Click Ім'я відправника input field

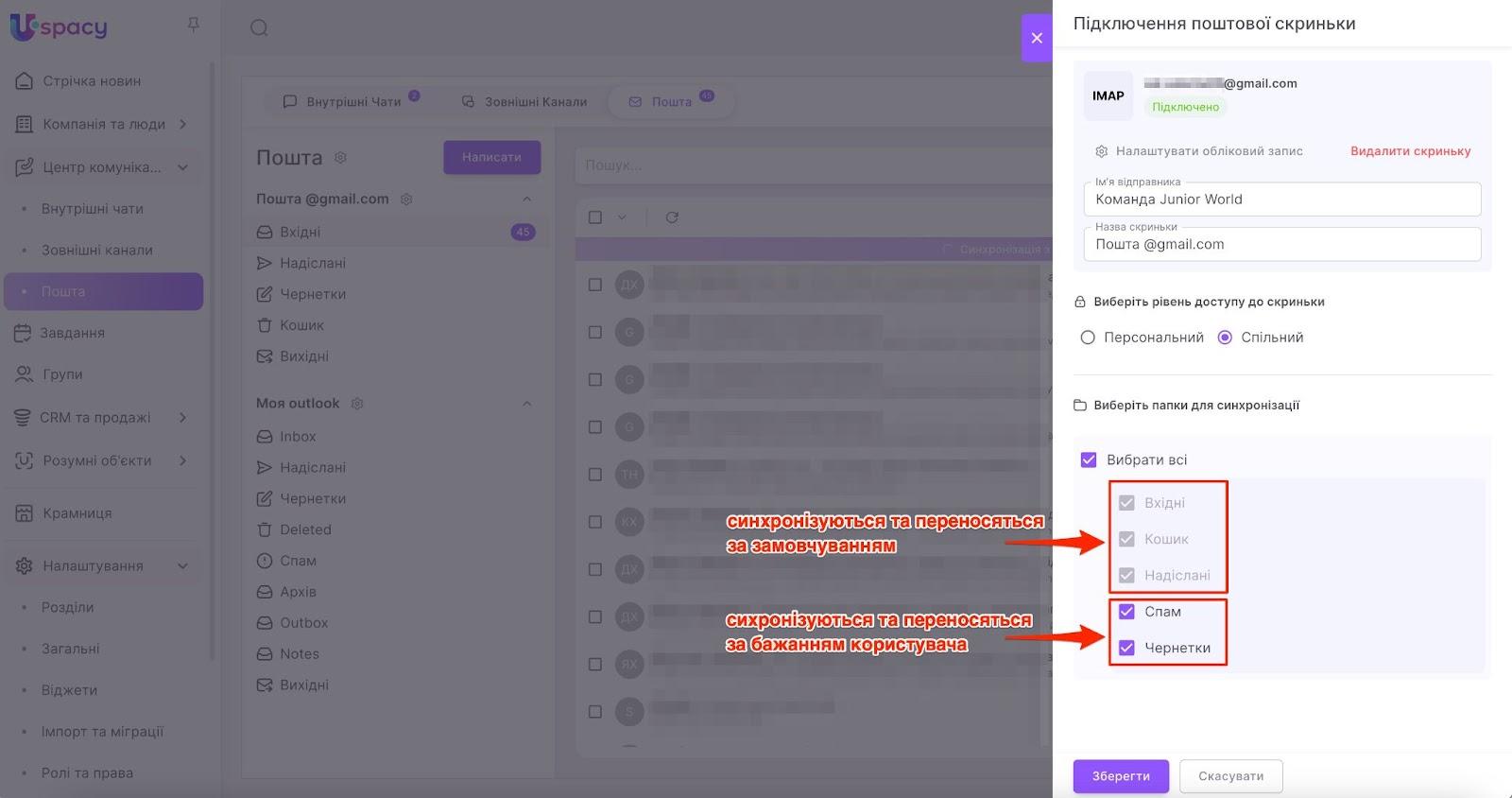[x=1282, y=199]
